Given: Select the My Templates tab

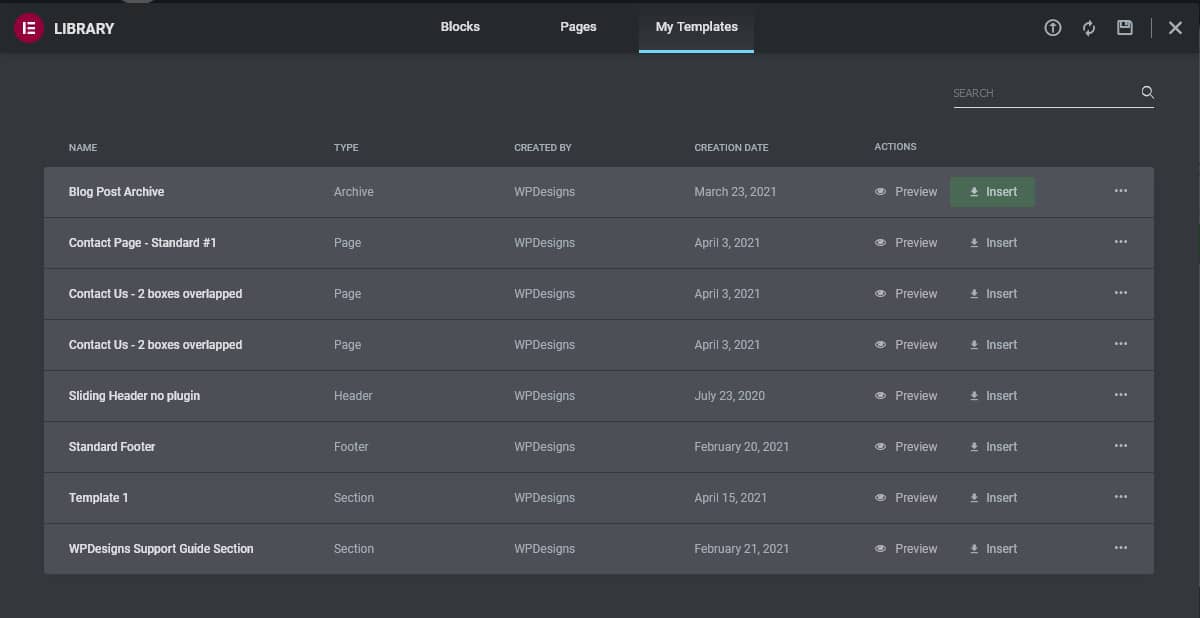Looking at the screenshot, I should tap(696, 27).
